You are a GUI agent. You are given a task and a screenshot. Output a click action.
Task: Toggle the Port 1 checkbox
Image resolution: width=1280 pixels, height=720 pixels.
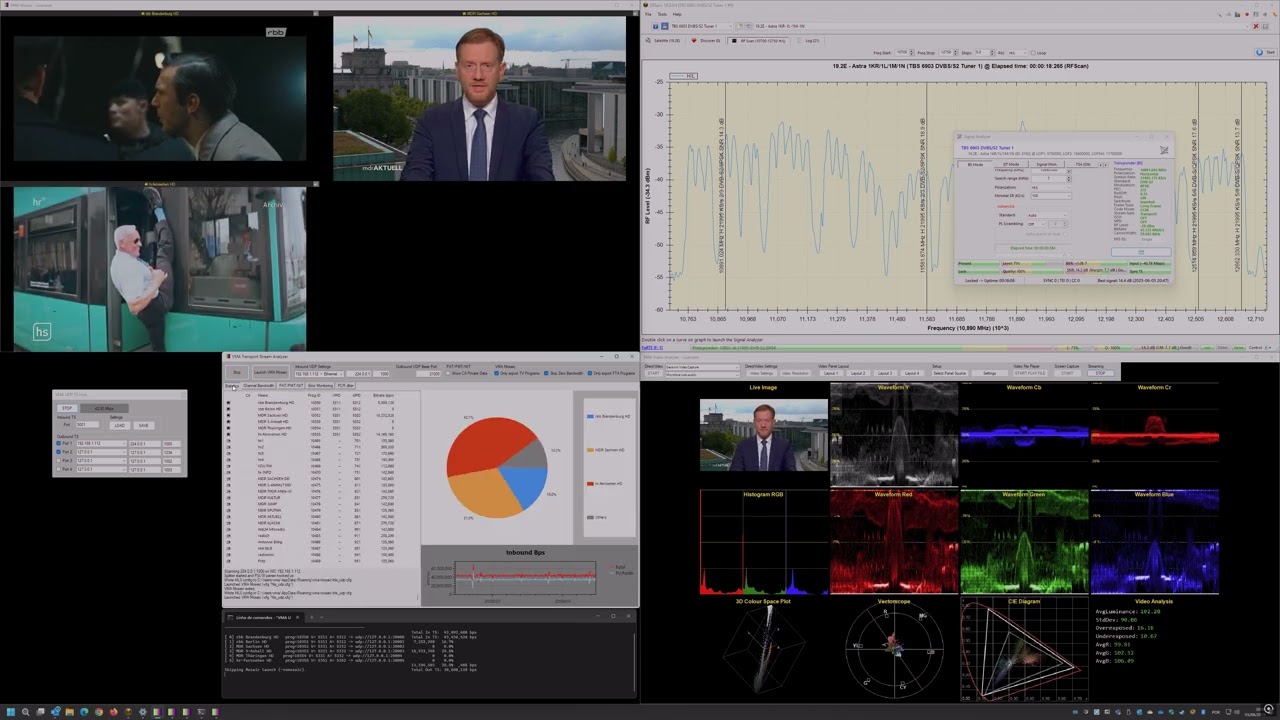click(x=58, y=443)
